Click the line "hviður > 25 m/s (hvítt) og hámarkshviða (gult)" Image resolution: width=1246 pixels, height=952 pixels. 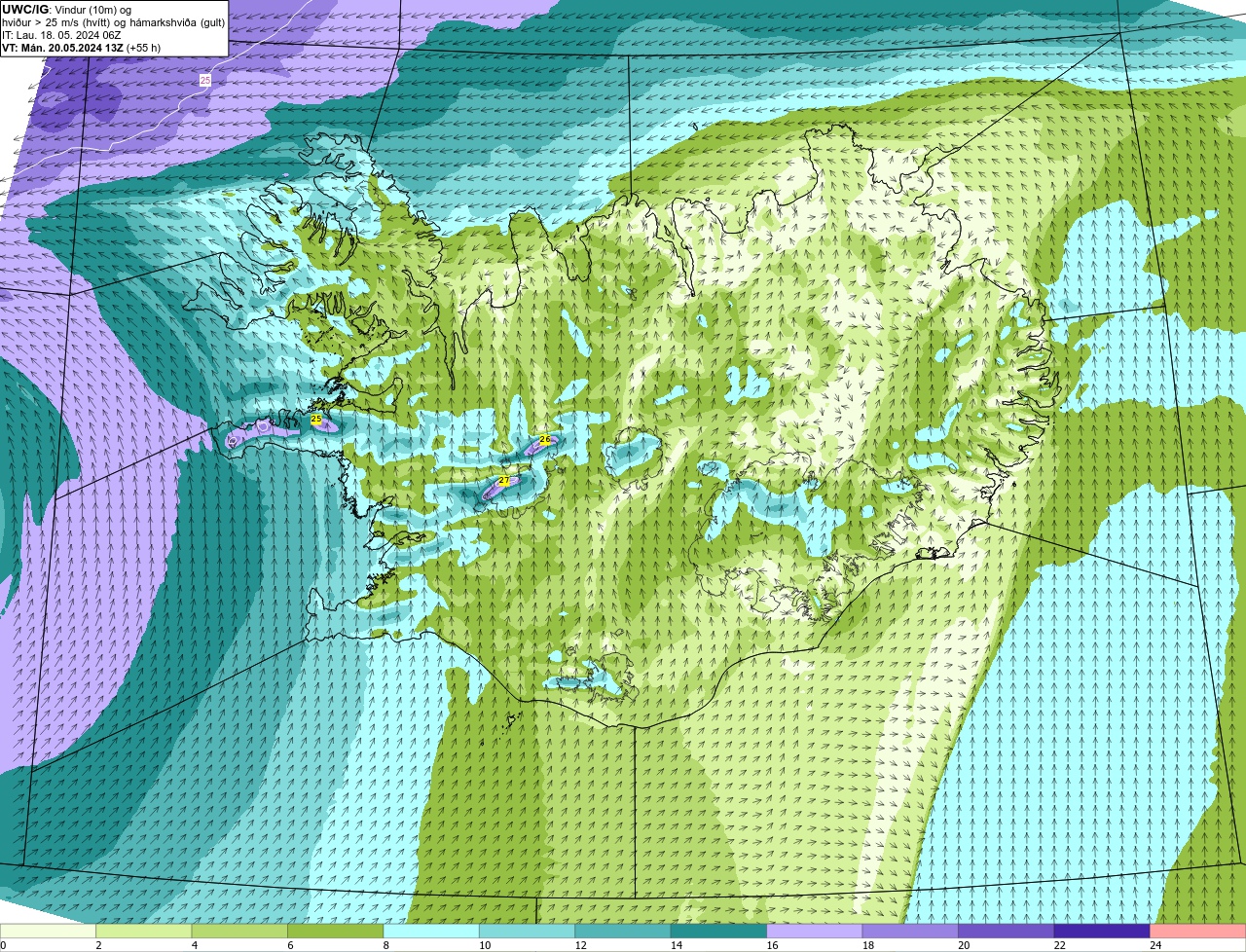coord(113,21)
